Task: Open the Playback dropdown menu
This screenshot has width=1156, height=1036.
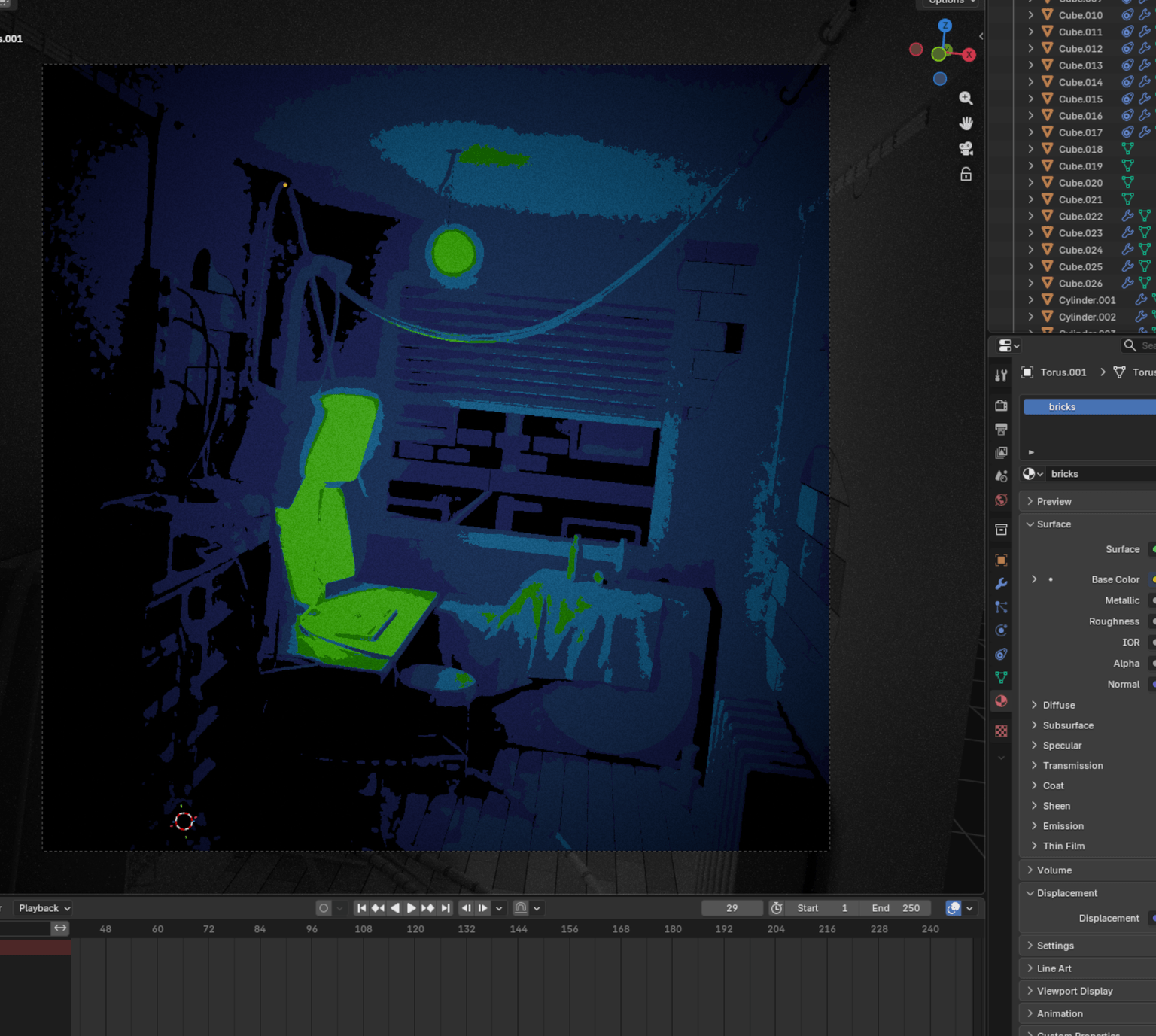Action: tap(44, 908)
